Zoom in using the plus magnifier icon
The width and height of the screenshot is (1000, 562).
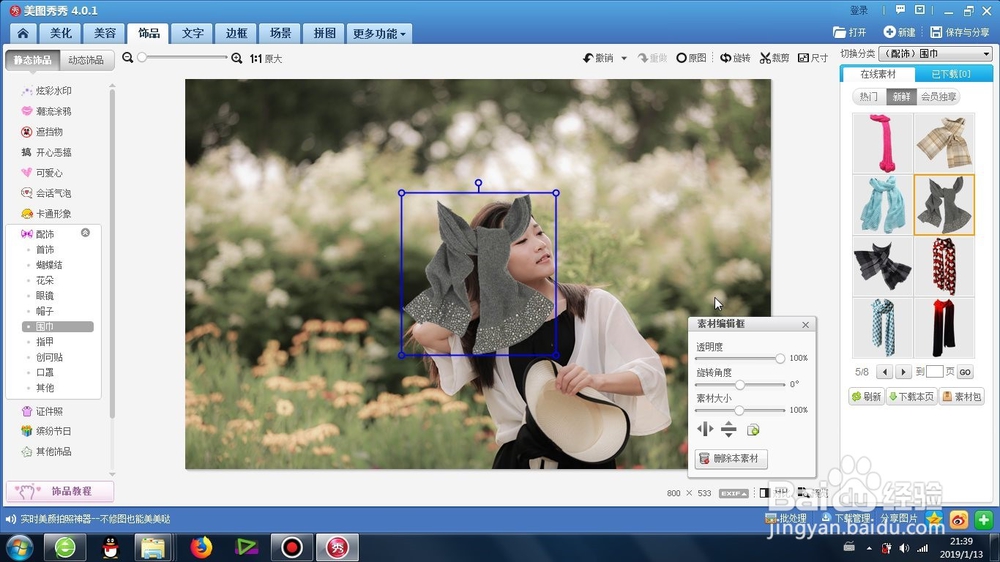237,58
